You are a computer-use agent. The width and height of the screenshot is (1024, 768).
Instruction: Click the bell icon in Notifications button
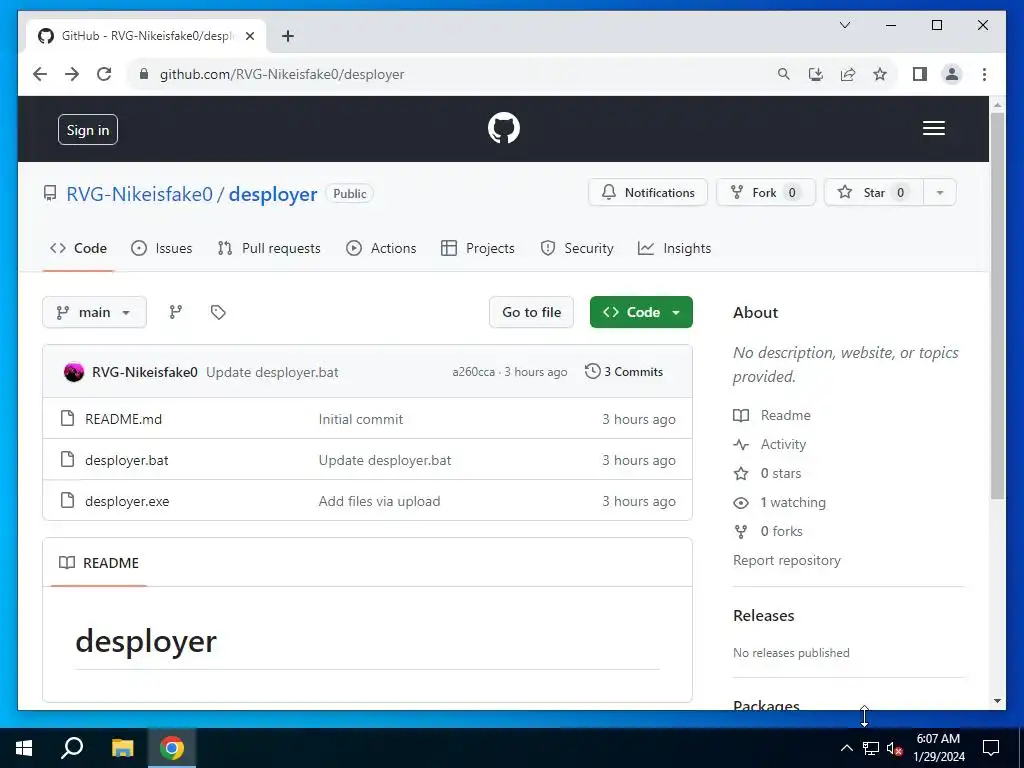[x=609, y=192]
